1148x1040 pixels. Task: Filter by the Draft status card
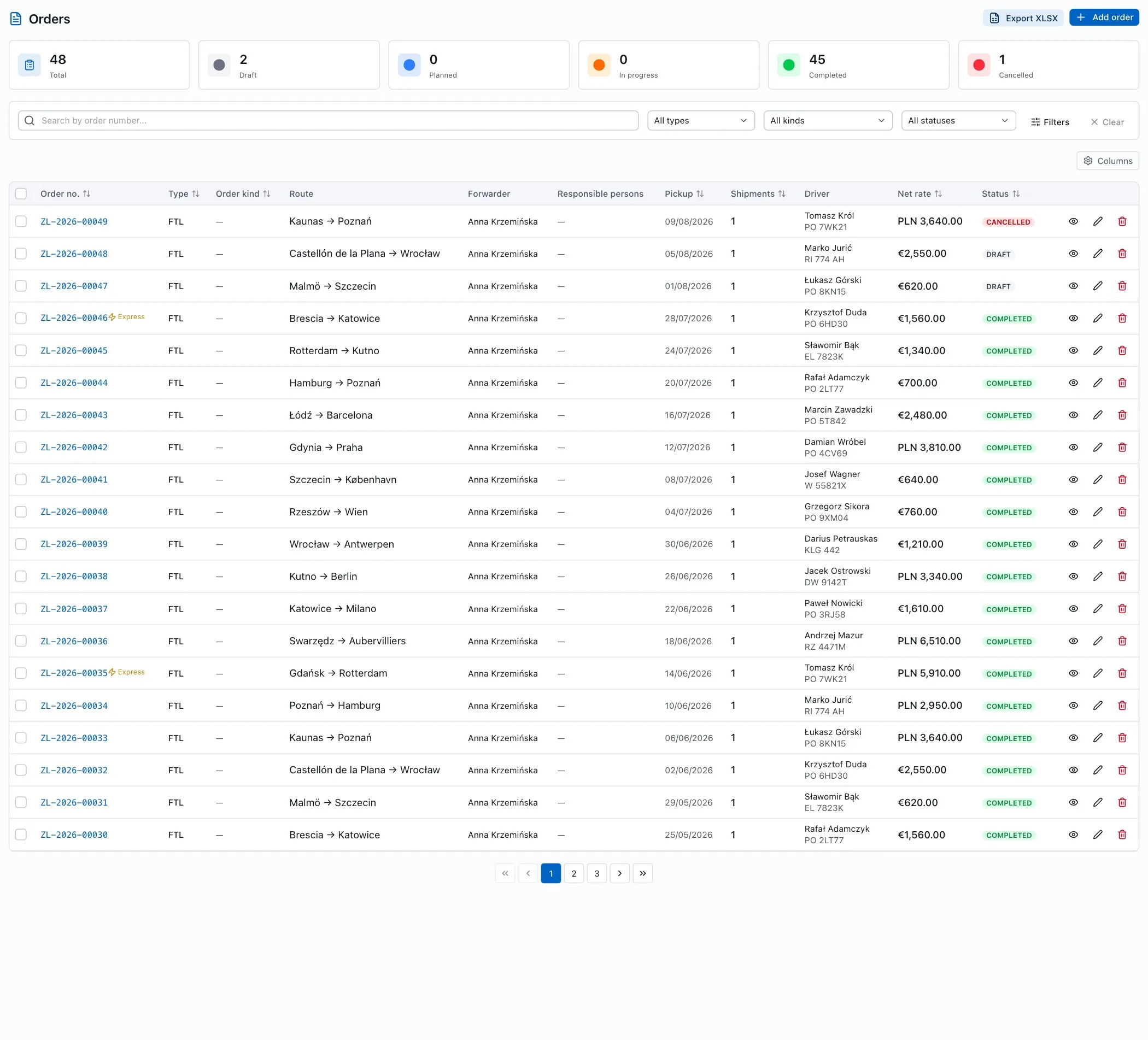click(x=289, y=65)
